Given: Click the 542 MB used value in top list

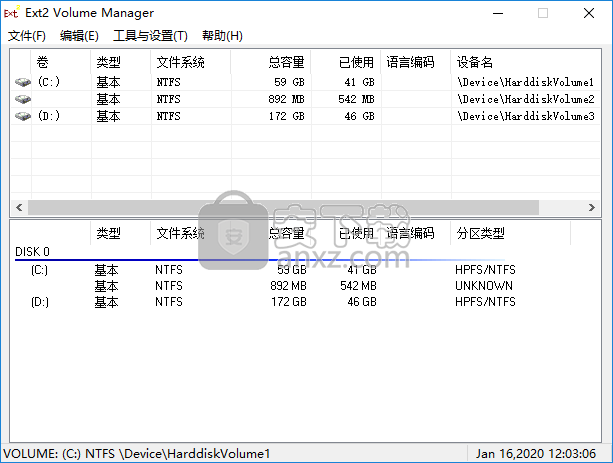Looking at the screenshot, I should (356, 99).
